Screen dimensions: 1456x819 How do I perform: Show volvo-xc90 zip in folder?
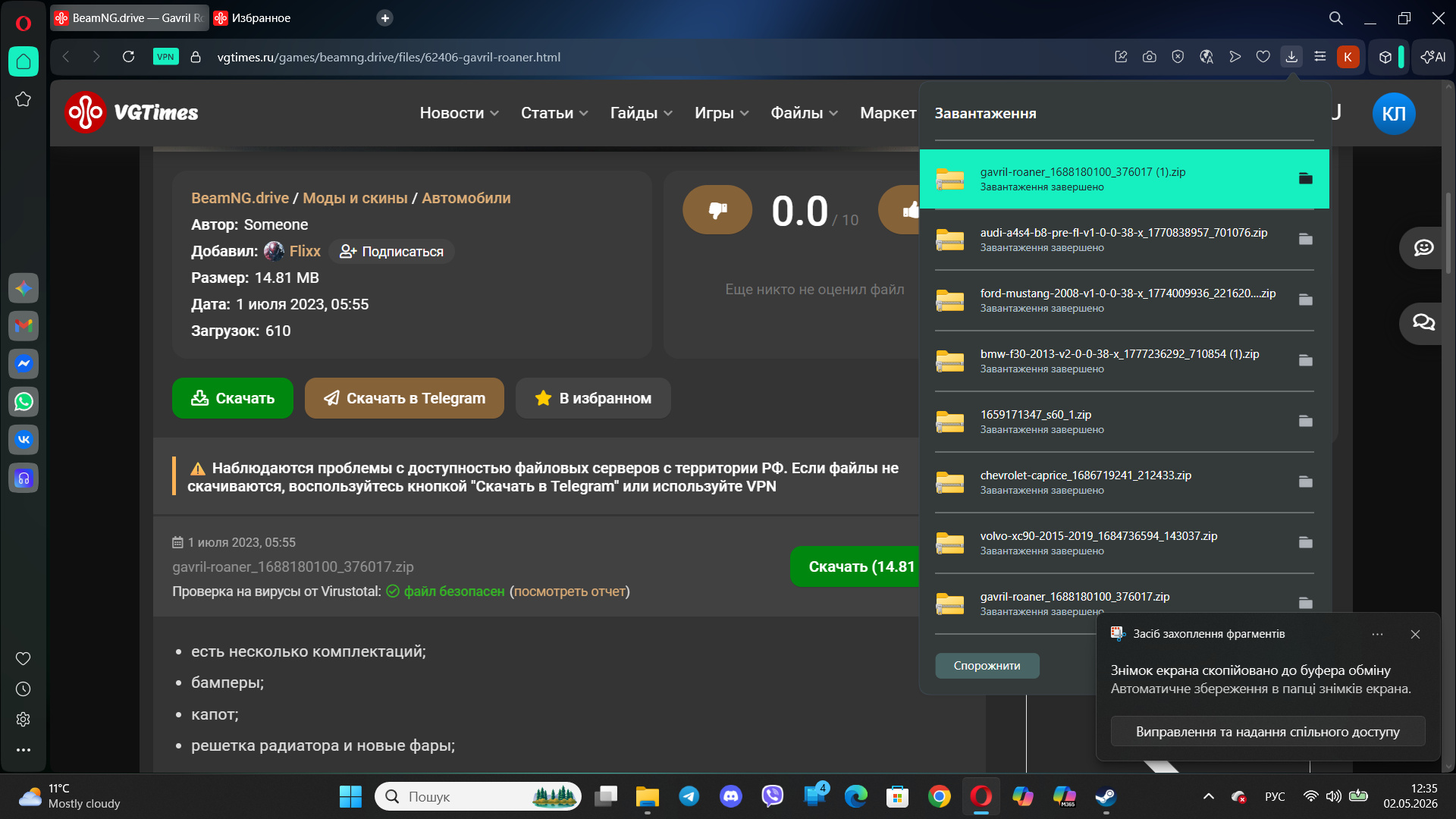[1305, 542]
